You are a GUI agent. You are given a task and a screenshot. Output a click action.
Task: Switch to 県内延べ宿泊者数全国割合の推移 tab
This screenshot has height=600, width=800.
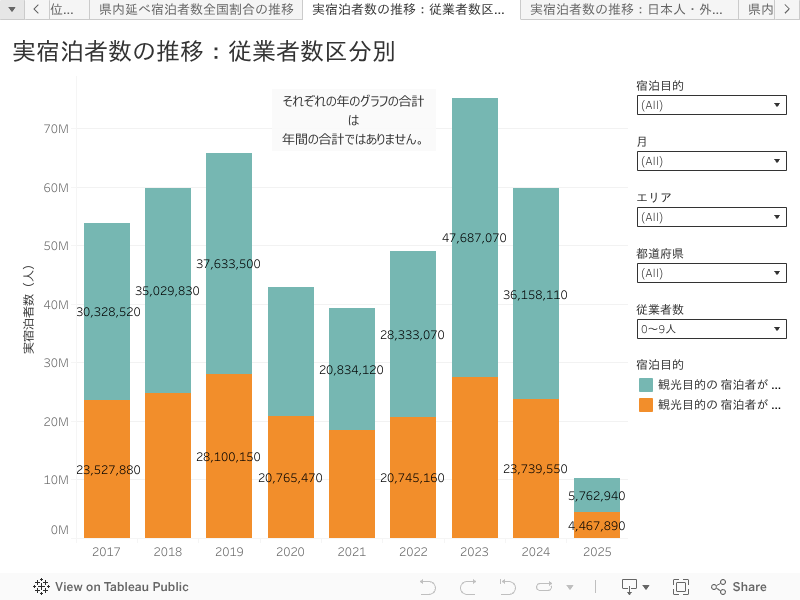[196, 10]
